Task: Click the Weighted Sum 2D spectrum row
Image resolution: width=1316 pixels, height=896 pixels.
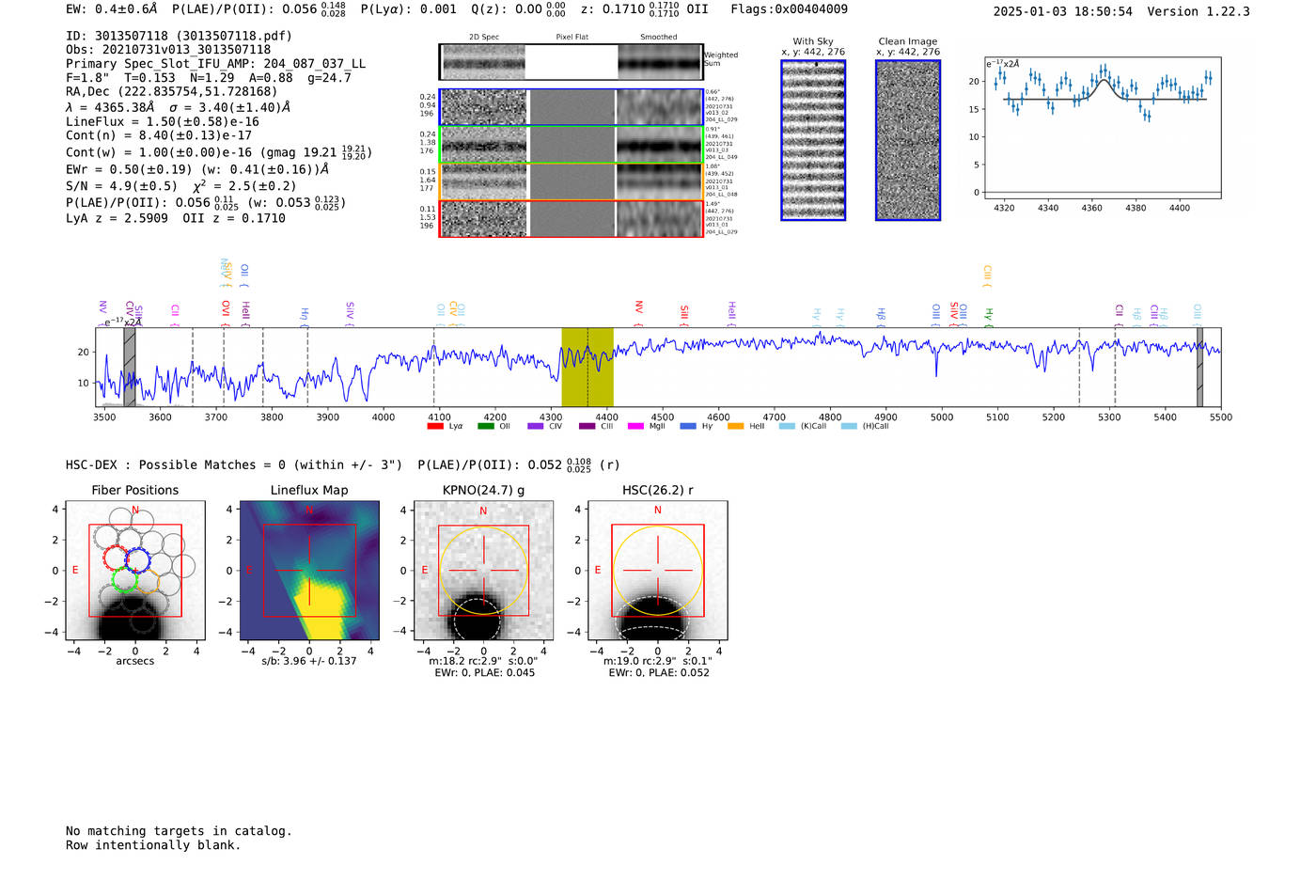Action: coord(571,62)
